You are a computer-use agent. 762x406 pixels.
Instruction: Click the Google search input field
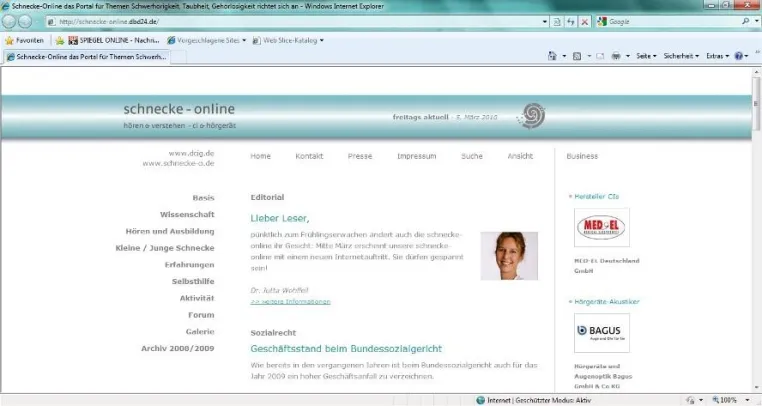tap(673, 21)
